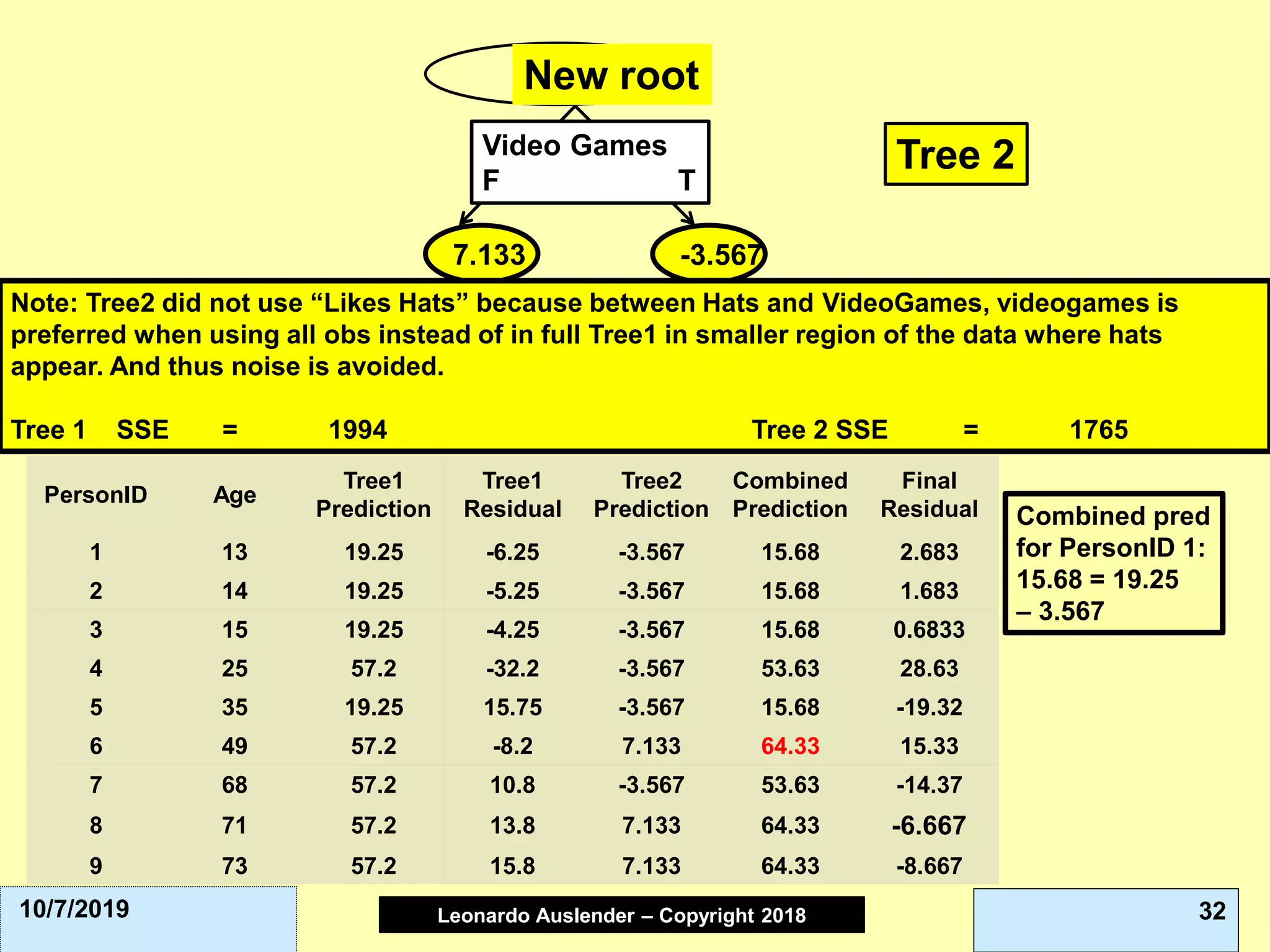1270x952 pixels.
Task: Click the Tree 1 SSE value 1994
Action: point(358,430)
